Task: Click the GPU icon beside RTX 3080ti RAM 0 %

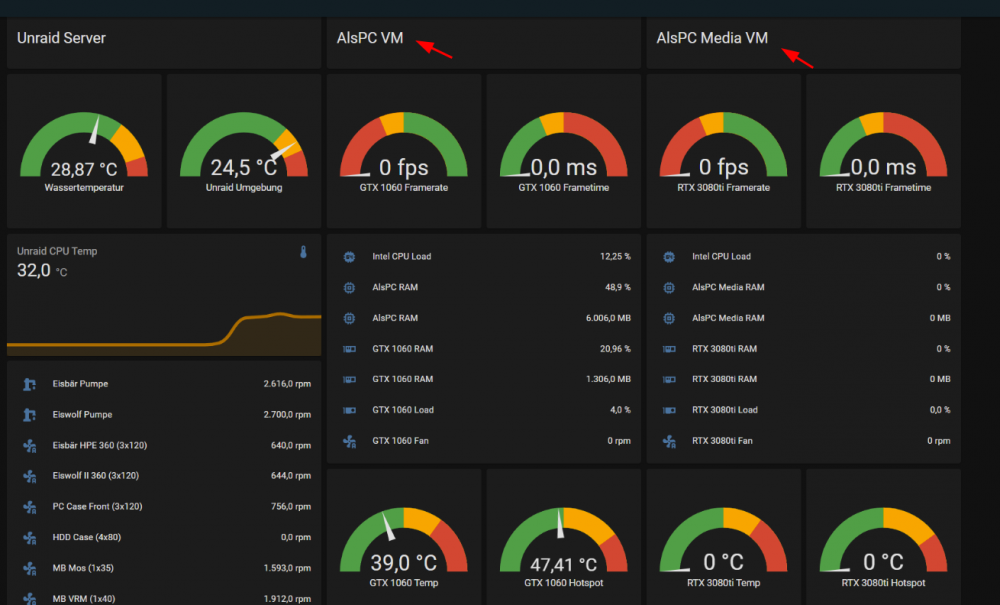Action: click(669, 349)
